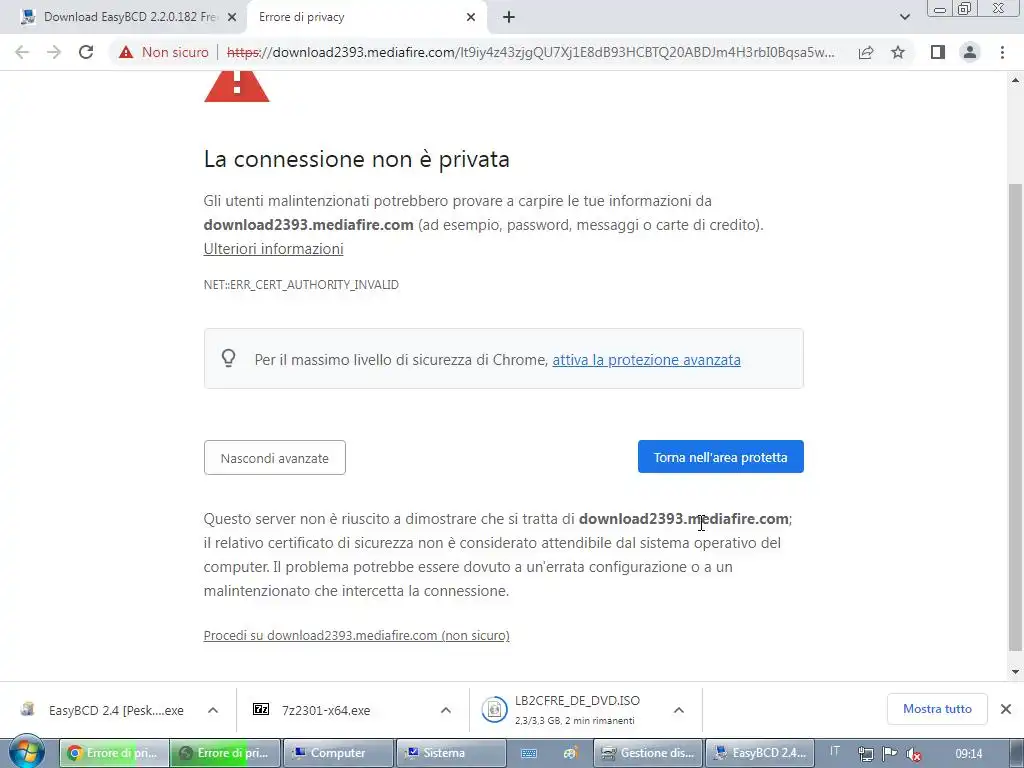1024x768 pixels.
Task: Open the 7z2301-x64.exe download
Action: click(x=327, y=710)
